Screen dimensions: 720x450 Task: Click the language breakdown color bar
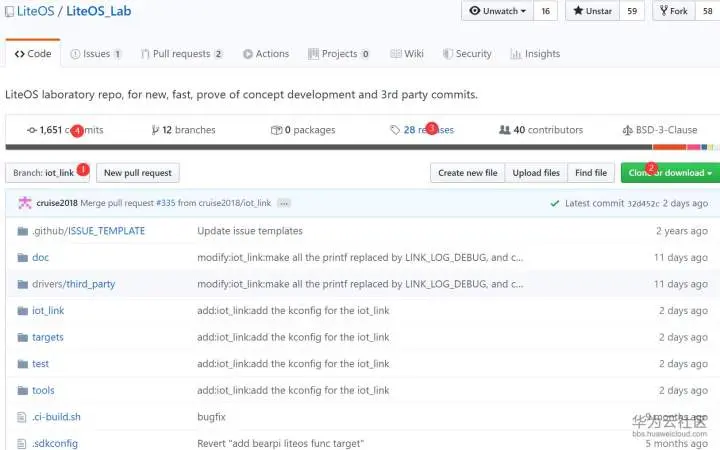(362, 147)
